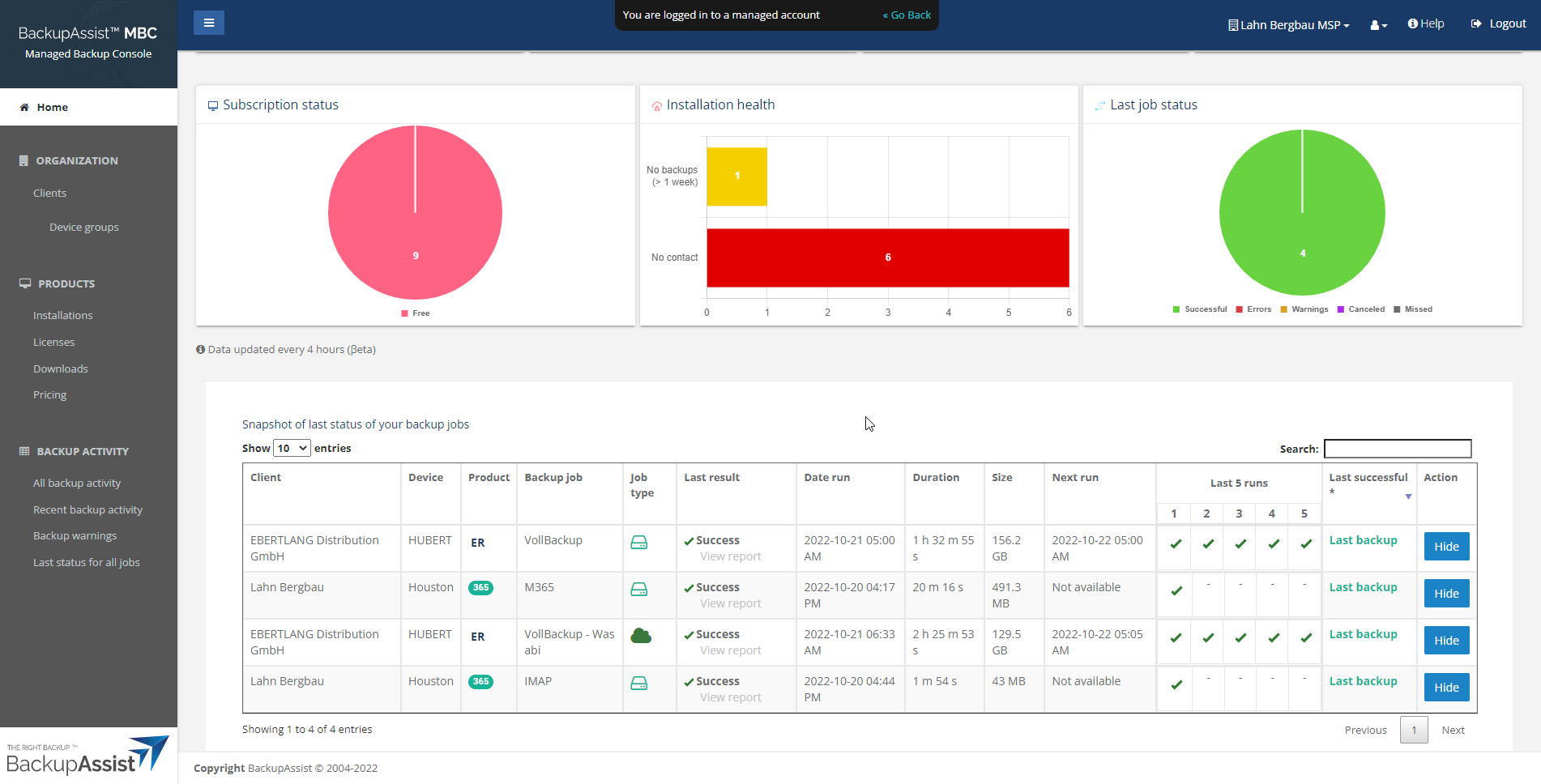Open Installations in the sidebar
Image resolution: width=1541 pixels, height=784 pixels.
point(62,315)
